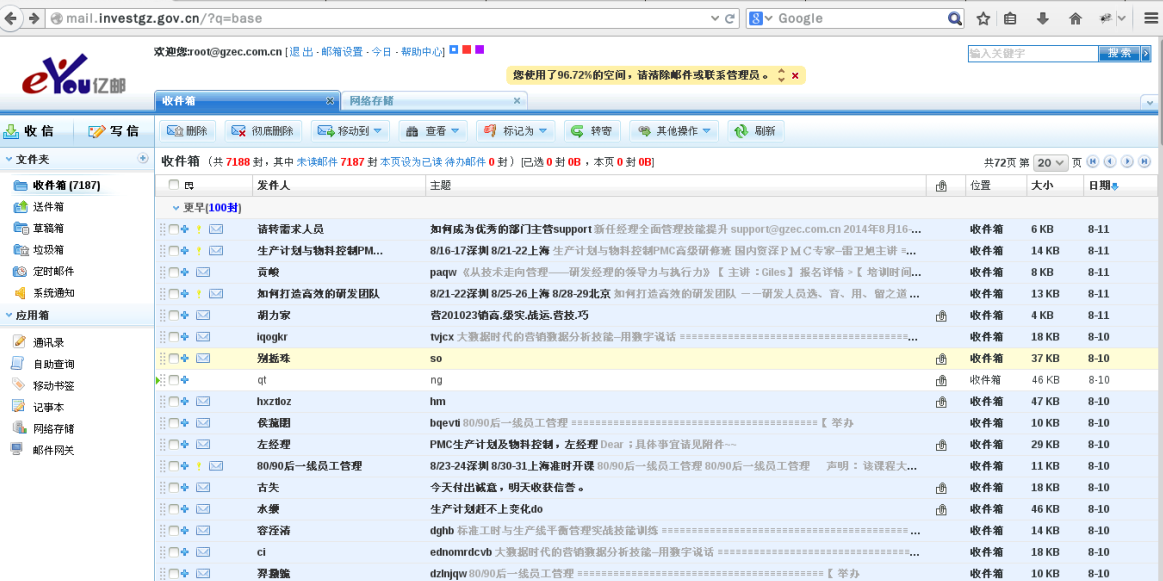Click in the 输入关键字 search field
The width and height of the screenshot is (1163, 581).
[x=1032, y=53]
